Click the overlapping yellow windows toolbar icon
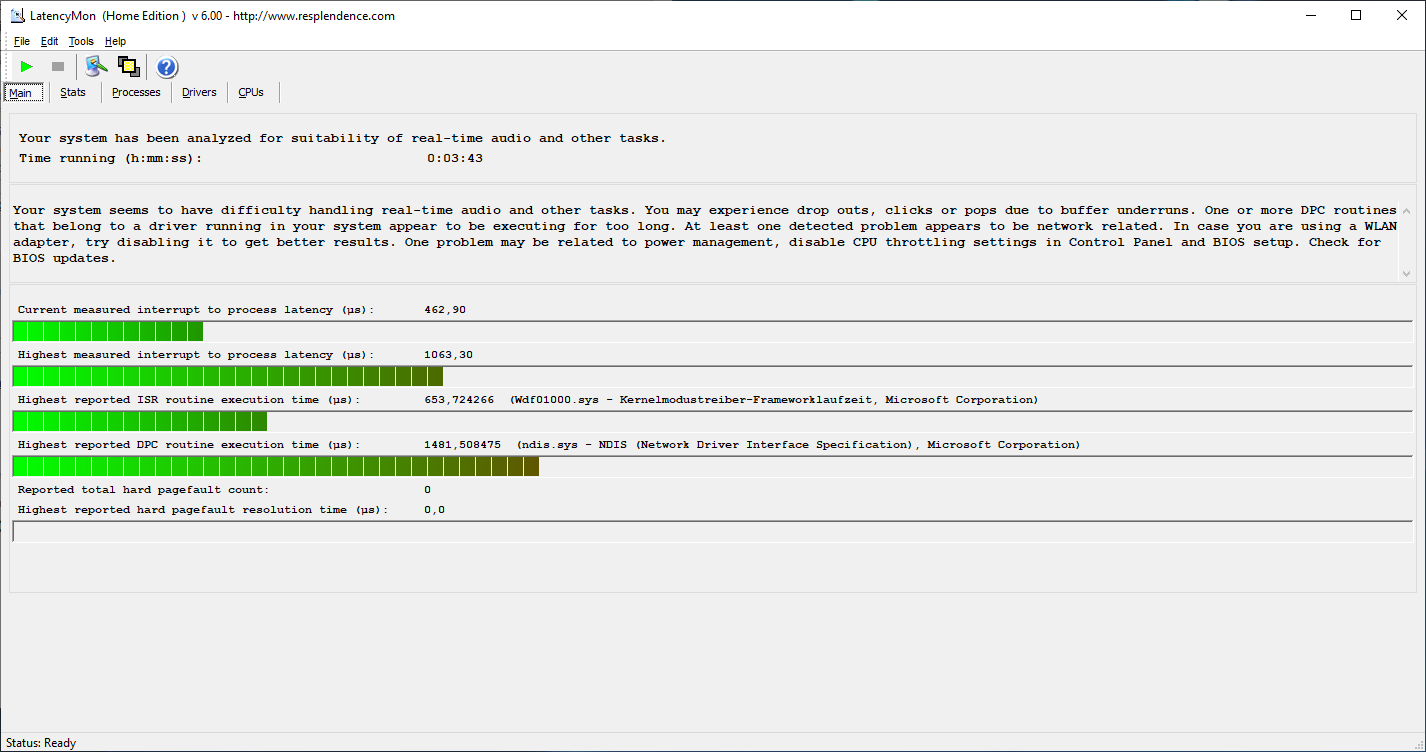 point(128,67)
